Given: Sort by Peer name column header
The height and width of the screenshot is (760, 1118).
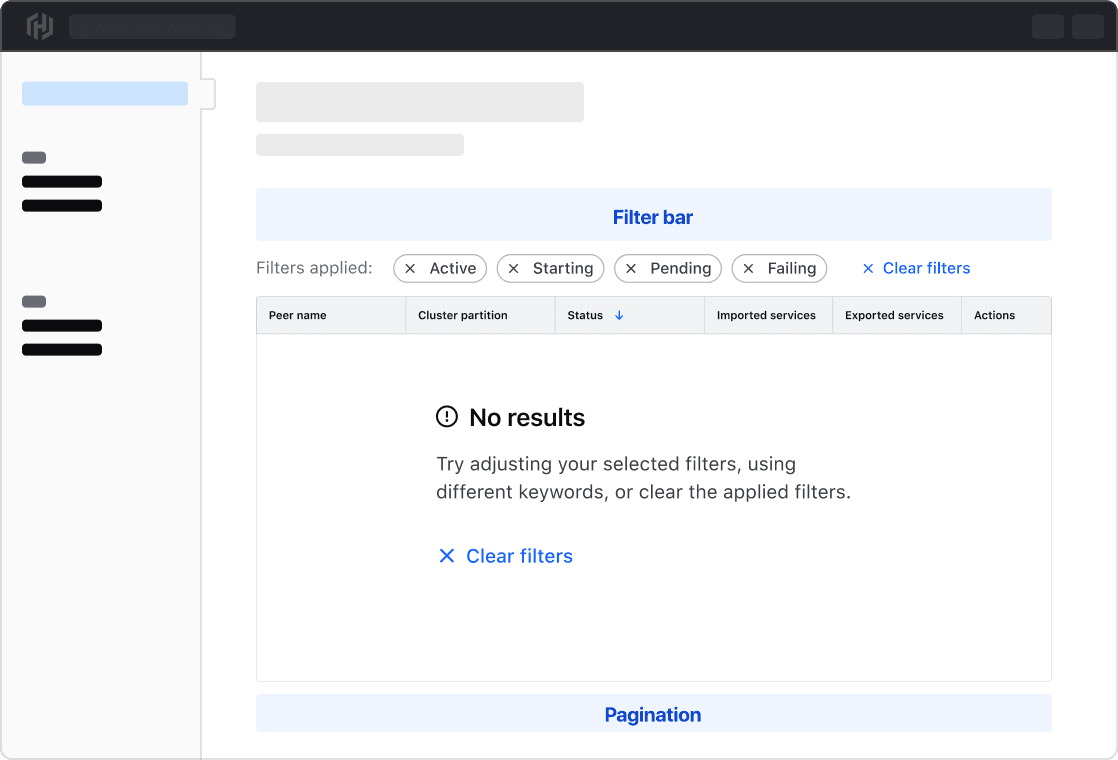Looking at the screenshot, I should click(298, 316).
